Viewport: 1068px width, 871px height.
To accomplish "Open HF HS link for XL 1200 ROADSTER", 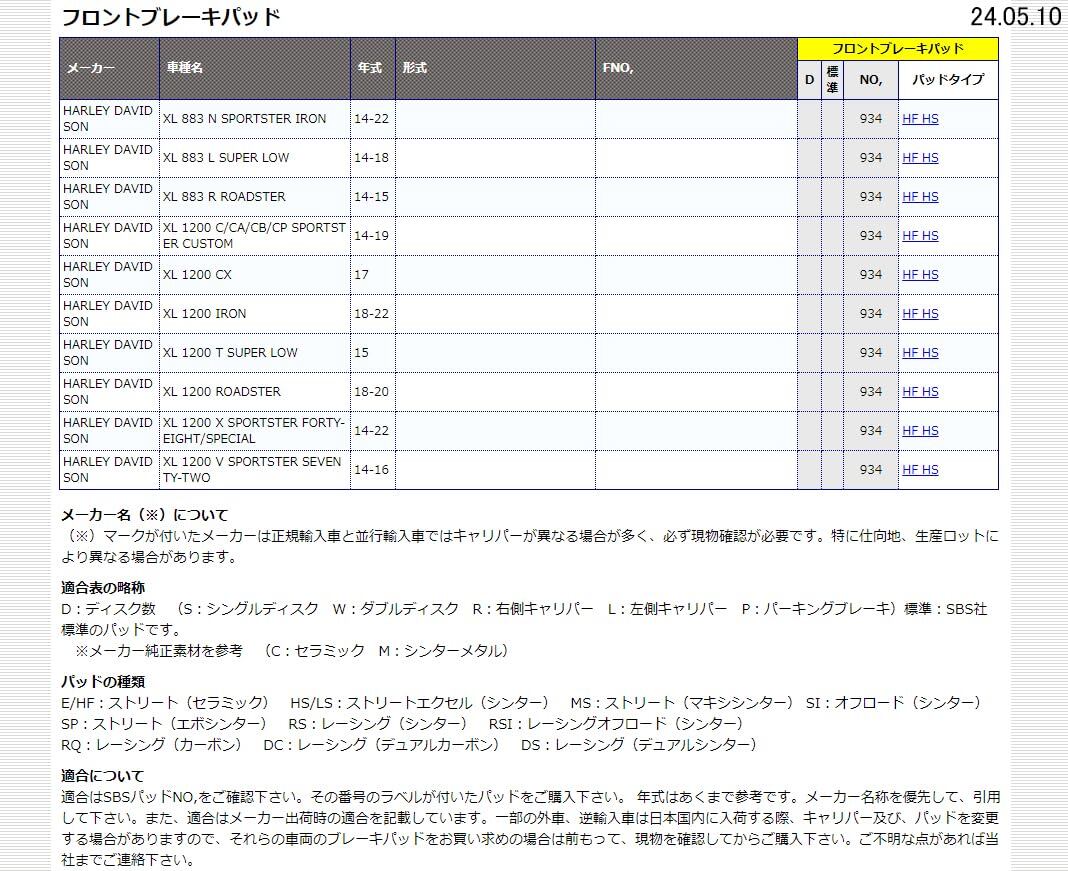I will (x=920, y=392).
